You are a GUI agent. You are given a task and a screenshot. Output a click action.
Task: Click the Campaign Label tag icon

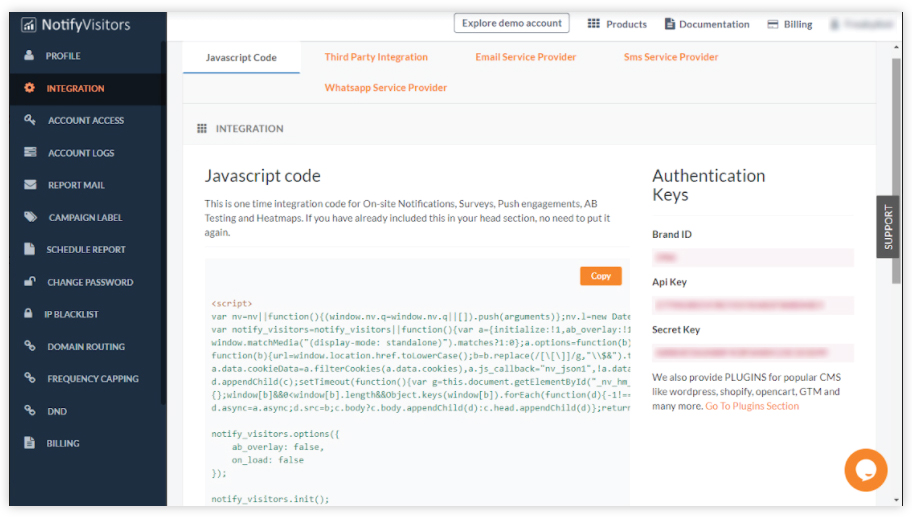coord(30,217)
